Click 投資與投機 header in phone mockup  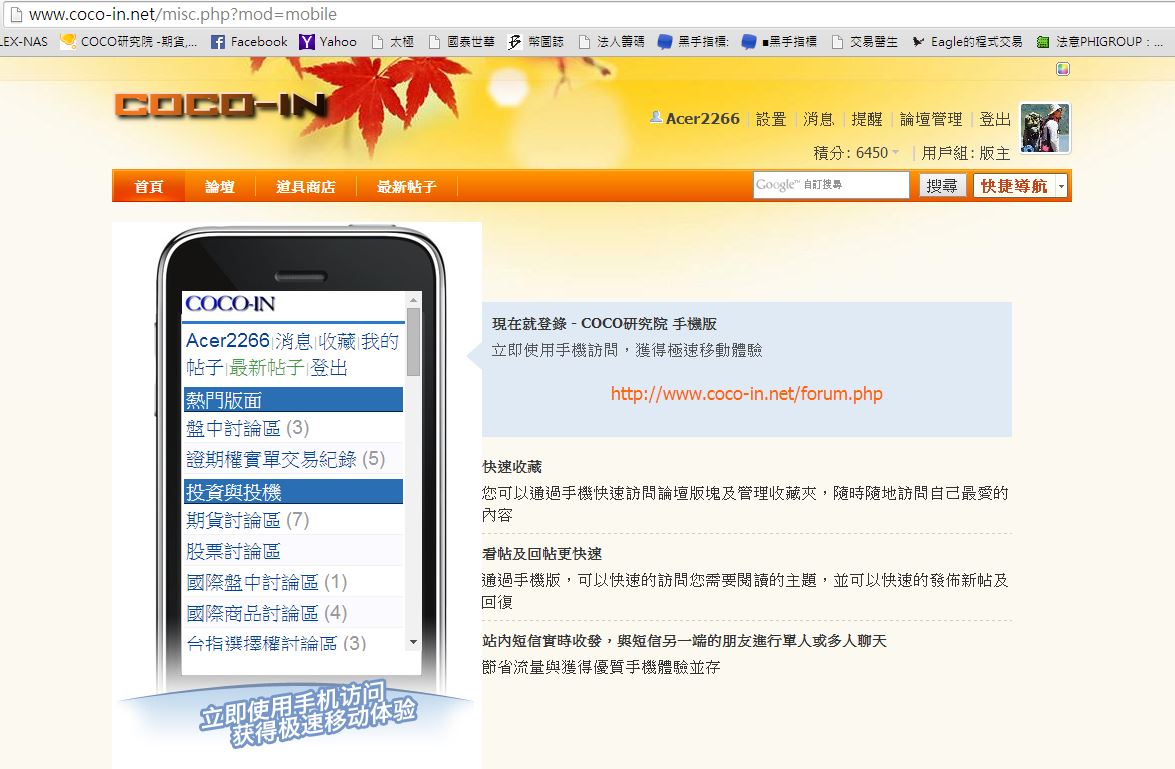(x=293, y=492)
